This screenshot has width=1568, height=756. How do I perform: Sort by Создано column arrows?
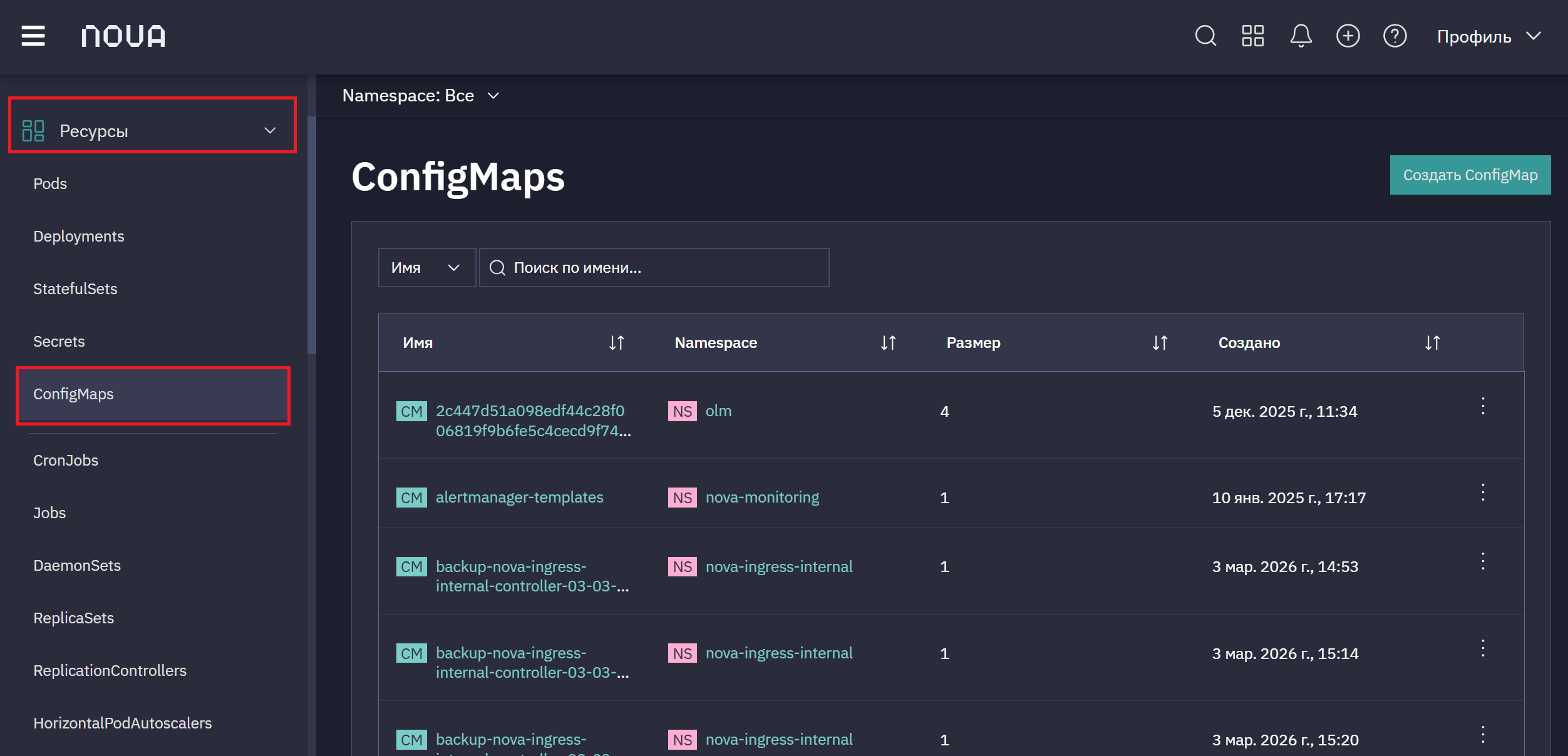click(x=1433, y=343)
